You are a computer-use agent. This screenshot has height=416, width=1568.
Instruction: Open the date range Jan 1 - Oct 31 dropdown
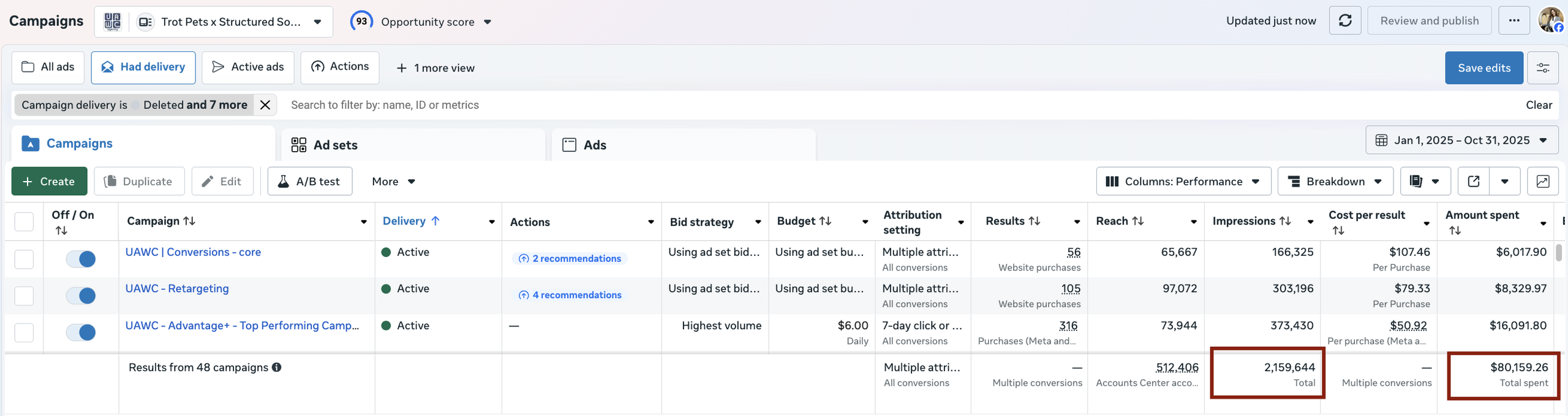click(1462, 140)
